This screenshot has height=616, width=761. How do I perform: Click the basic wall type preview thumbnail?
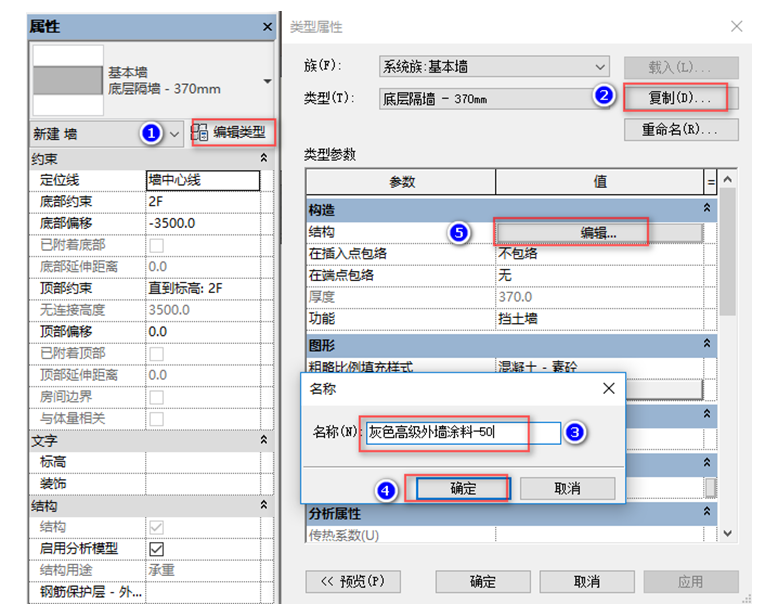(68, 80)
